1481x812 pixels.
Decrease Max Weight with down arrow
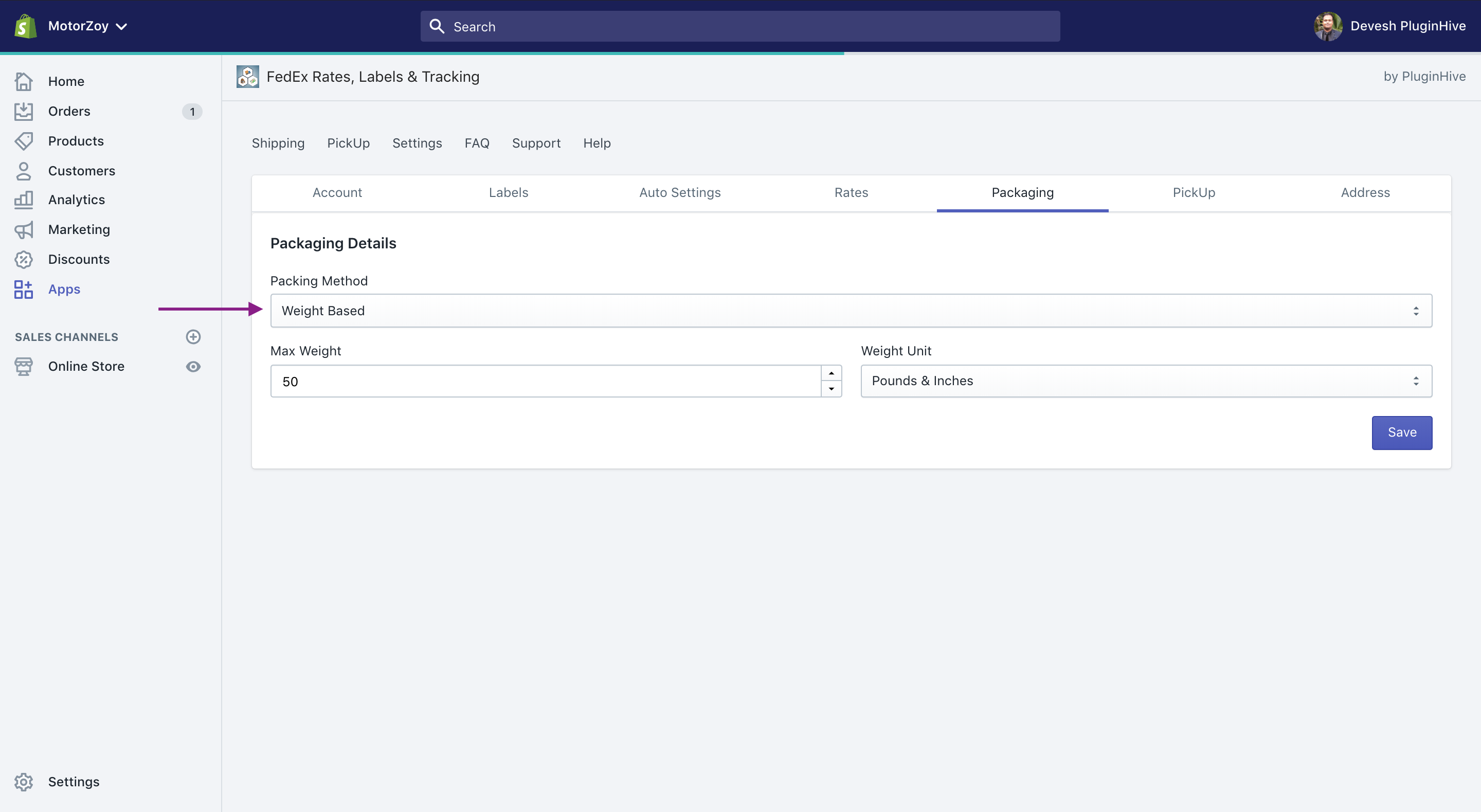point(832,389)
